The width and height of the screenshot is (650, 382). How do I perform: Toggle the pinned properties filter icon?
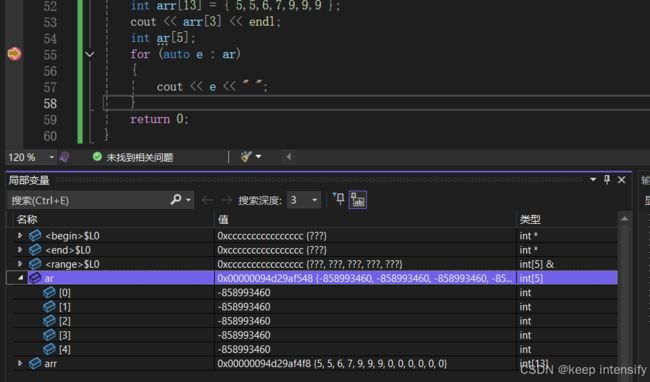(x=338, y=199)
